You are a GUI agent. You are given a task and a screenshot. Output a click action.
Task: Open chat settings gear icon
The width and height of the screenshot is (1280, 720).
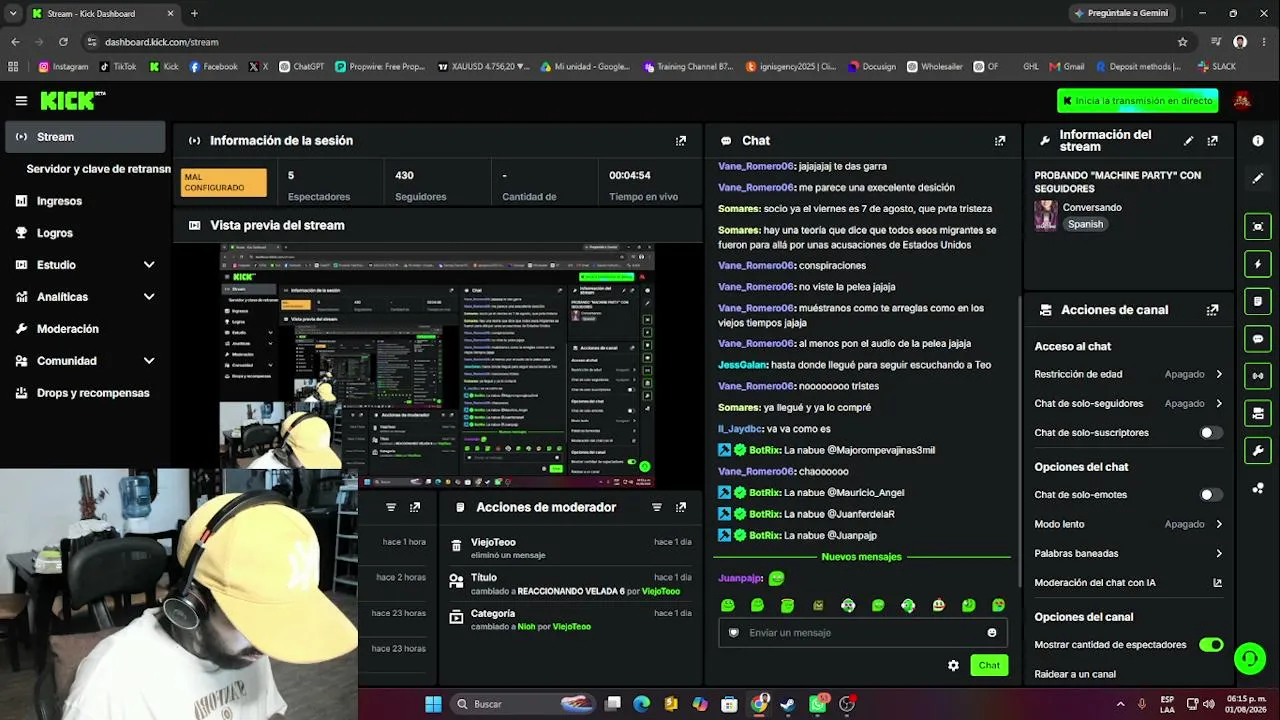[953, 665]
